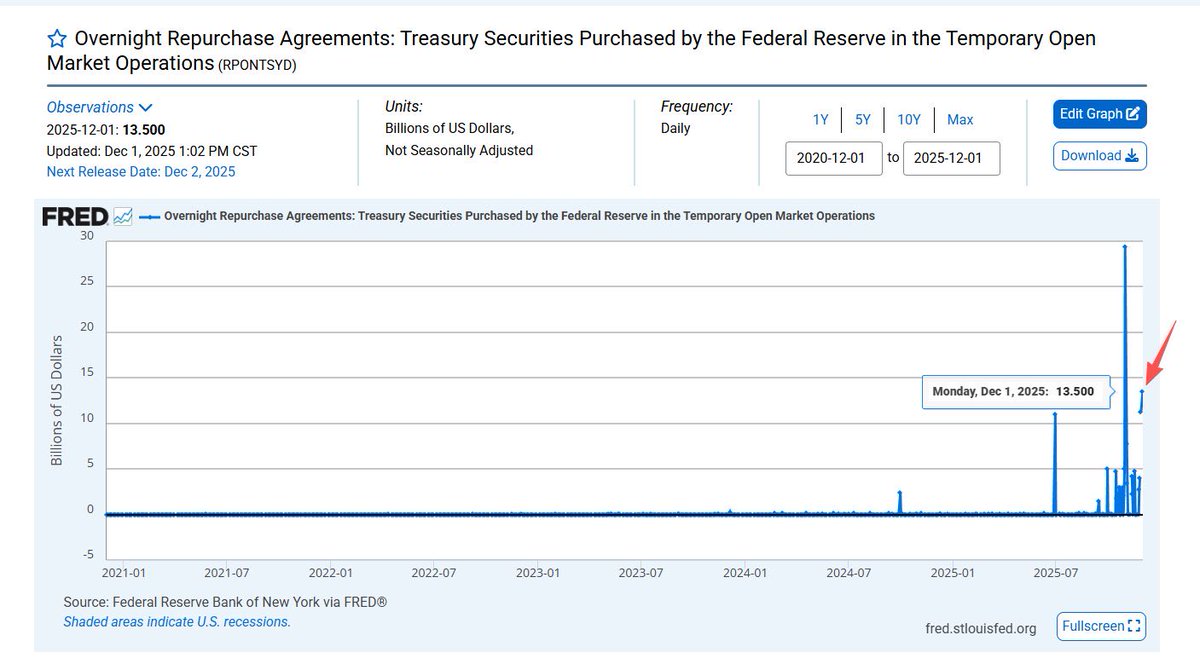
Task: Click the x-axis label 2023-01
Action: pos(538,573)
